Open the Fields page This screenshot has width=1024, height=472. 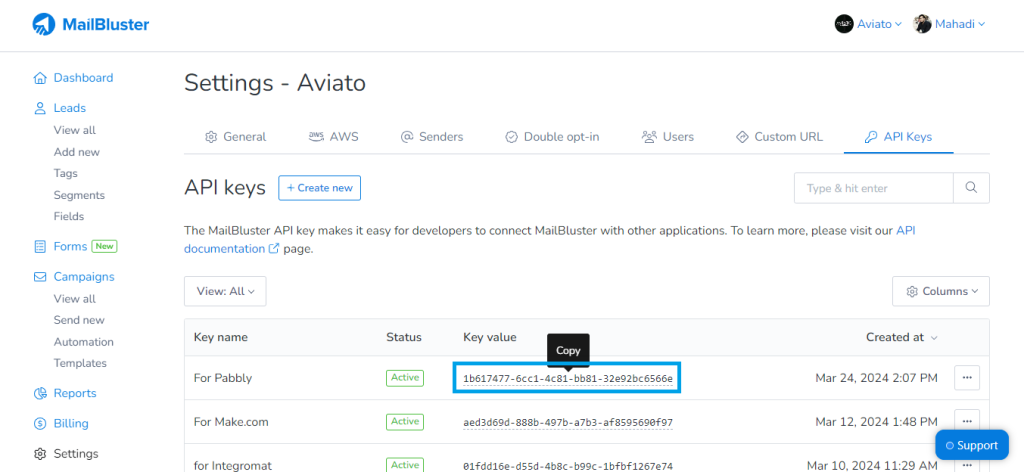click(69, 217)
